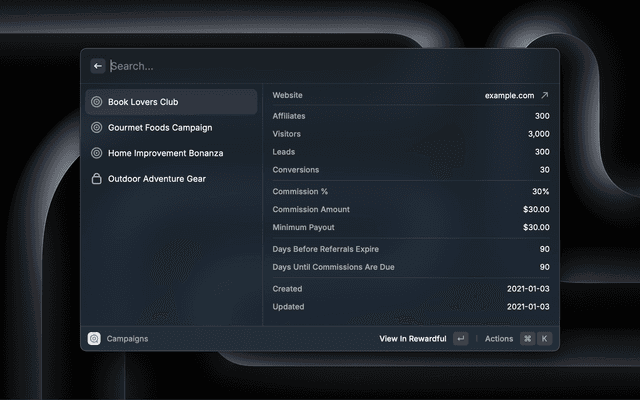Click the Gourmet Foods Campaign target icon
Viewport: 640px width, 400px height.
[x=96, y=128]
